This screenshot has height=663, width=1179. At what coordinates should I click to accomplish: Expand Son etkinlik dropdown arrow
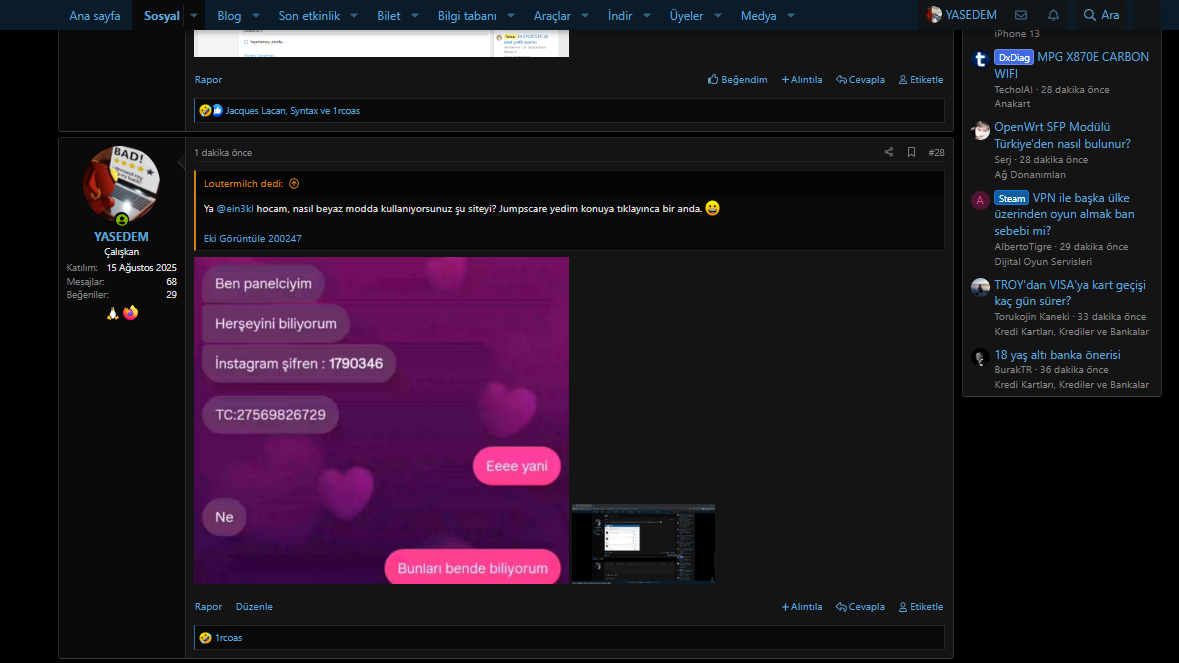click(x=354, y=15)
